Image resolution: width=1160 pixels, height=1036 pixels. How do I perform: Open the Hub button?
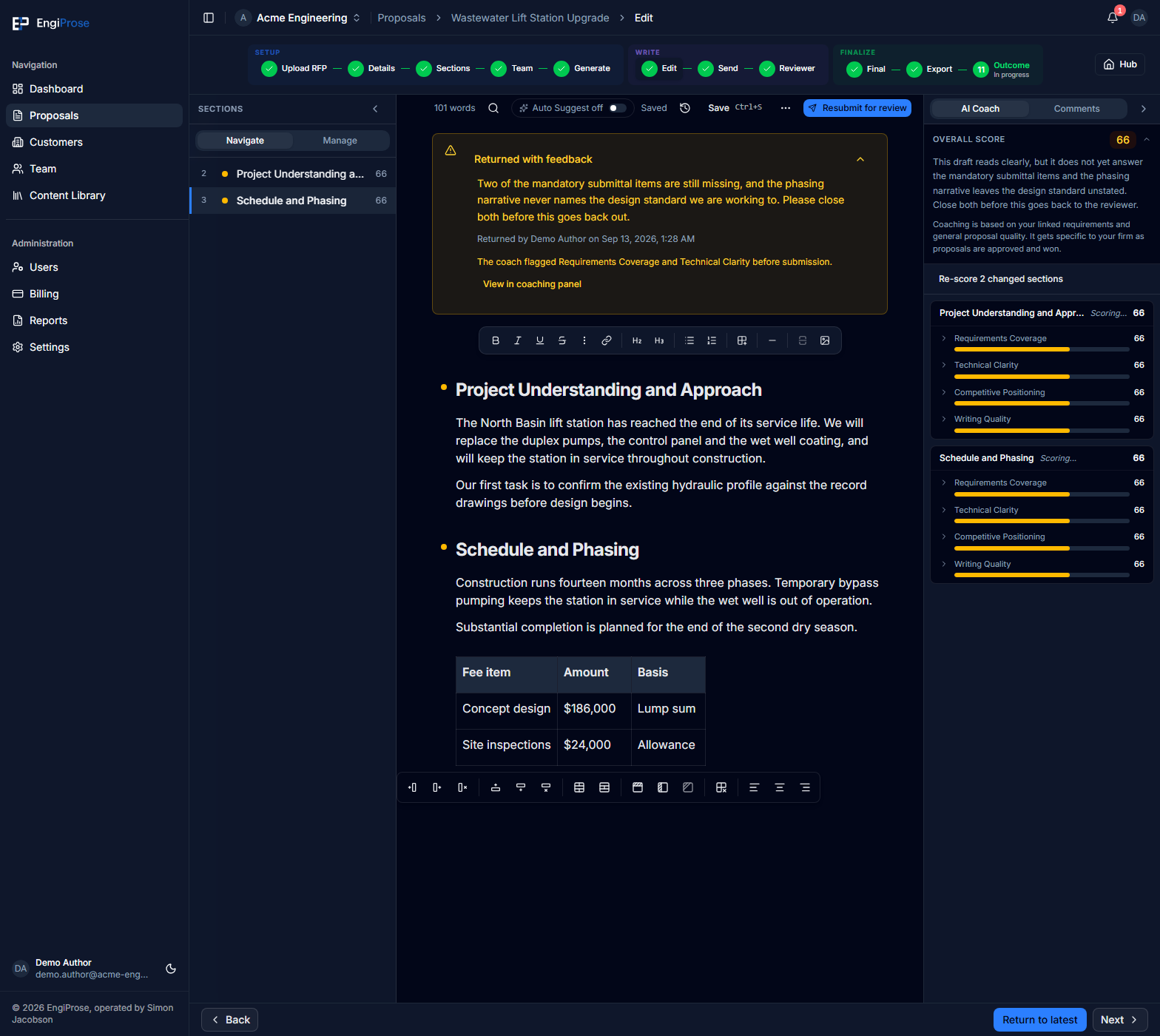[x=1120, y=64]
